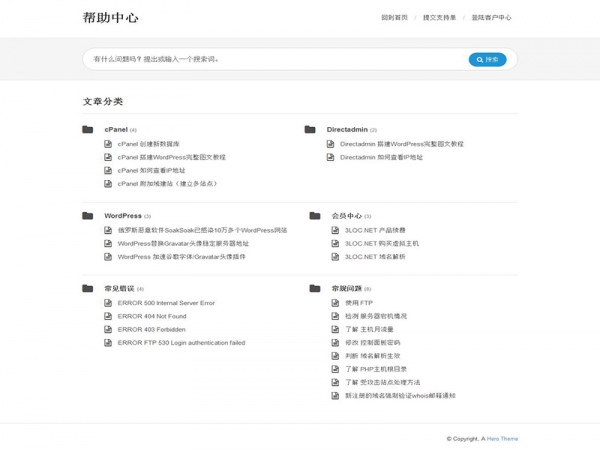The width and height of the screenshot is (600, 450).
Task: Click document icon beside 了解 主机月流量
Action: pyautogui.click(x=335, y=329)
